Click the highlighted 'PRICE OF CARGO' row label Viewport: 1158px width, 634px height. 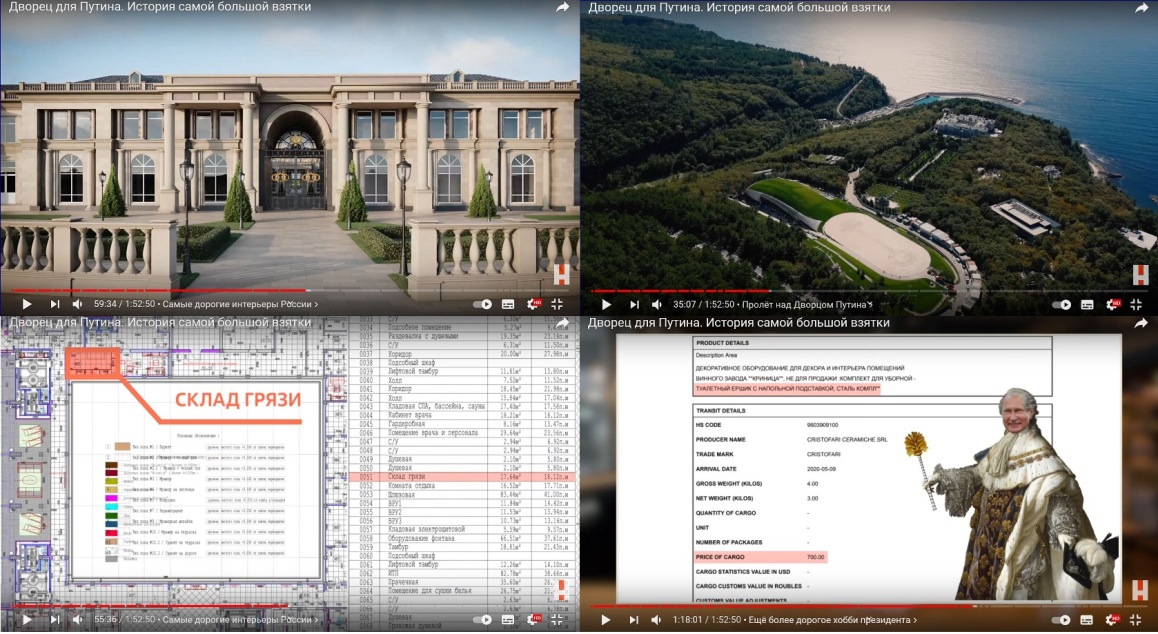(x=720, y=557)
